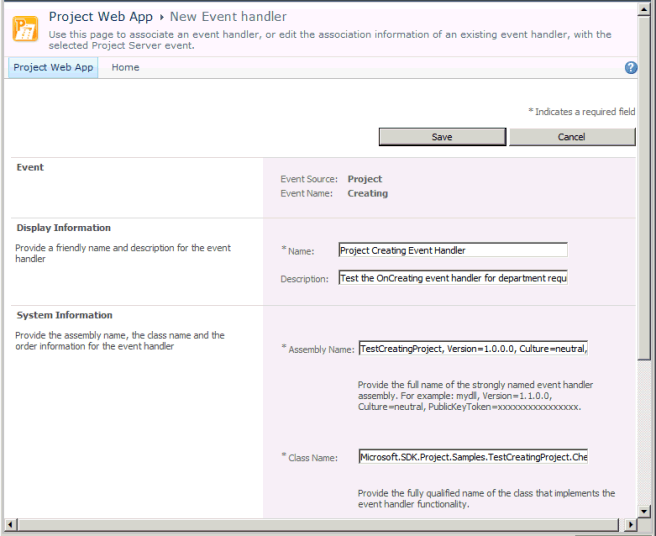Focus the Name input field
Image resolution: width=656 pixels, height=536 pixels.
[x=453, y=250]
